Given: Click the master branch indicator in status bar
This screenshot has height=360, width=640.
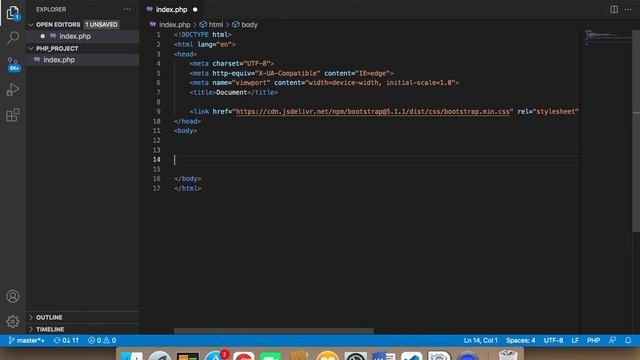Looking at the screenshot, I should tap(26, 340).
